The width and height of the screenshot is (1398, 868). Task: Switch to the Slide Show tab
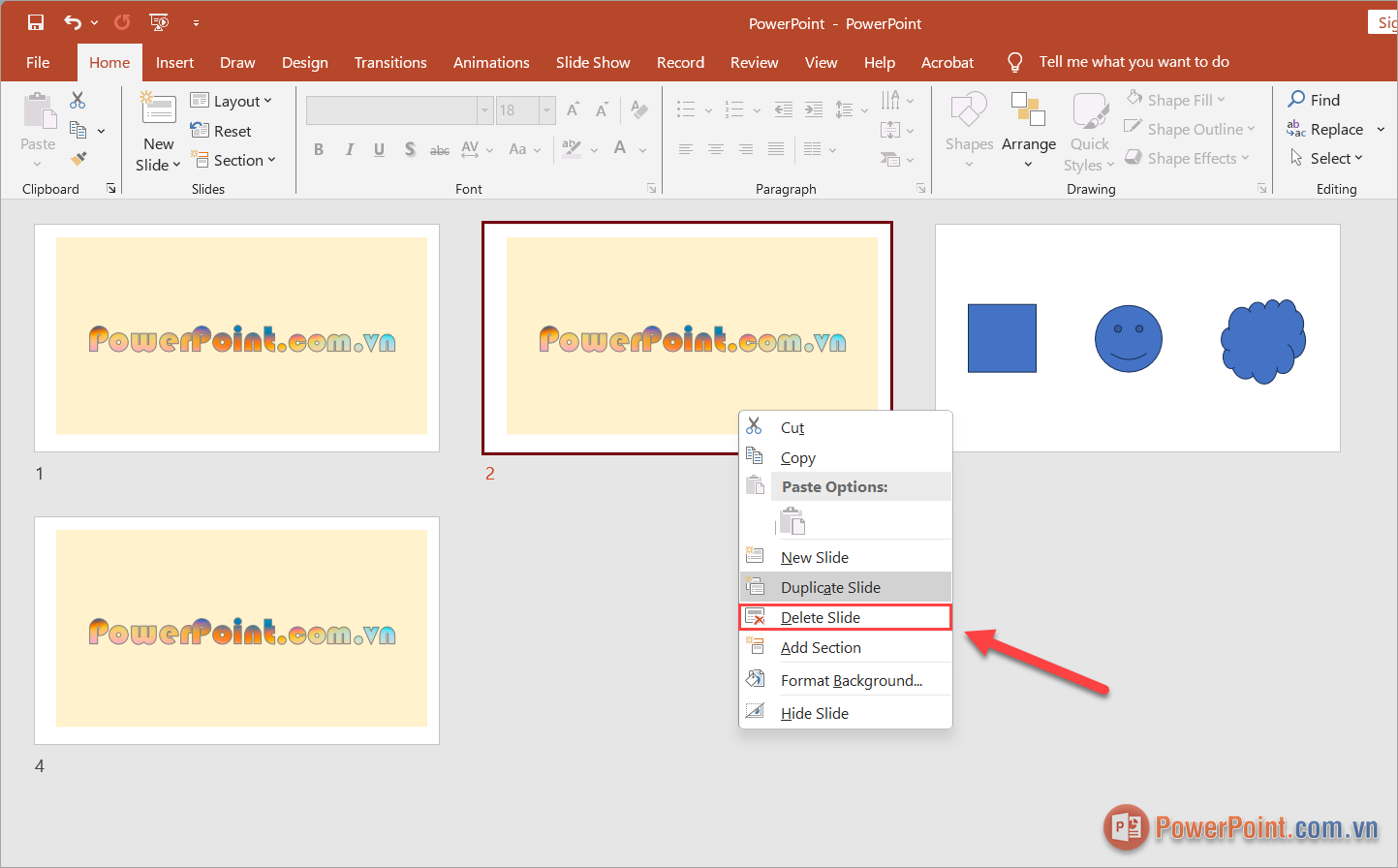coord(593,62)
